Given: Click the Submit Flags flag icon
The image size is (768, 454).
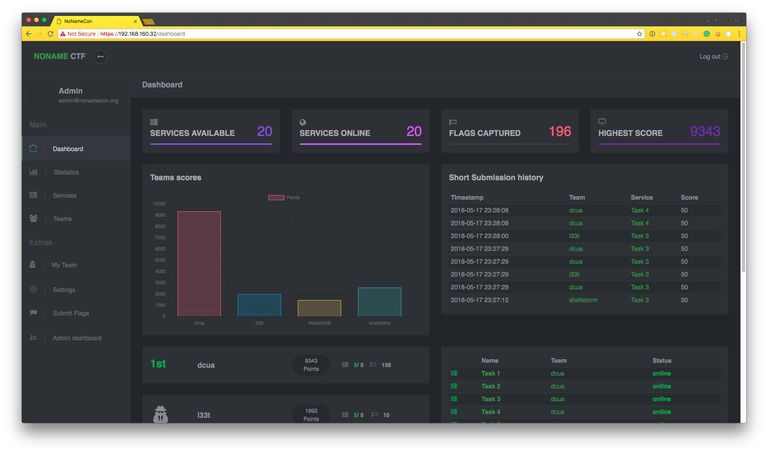Looking at the screenshot, I should click(x=33, y=312).
